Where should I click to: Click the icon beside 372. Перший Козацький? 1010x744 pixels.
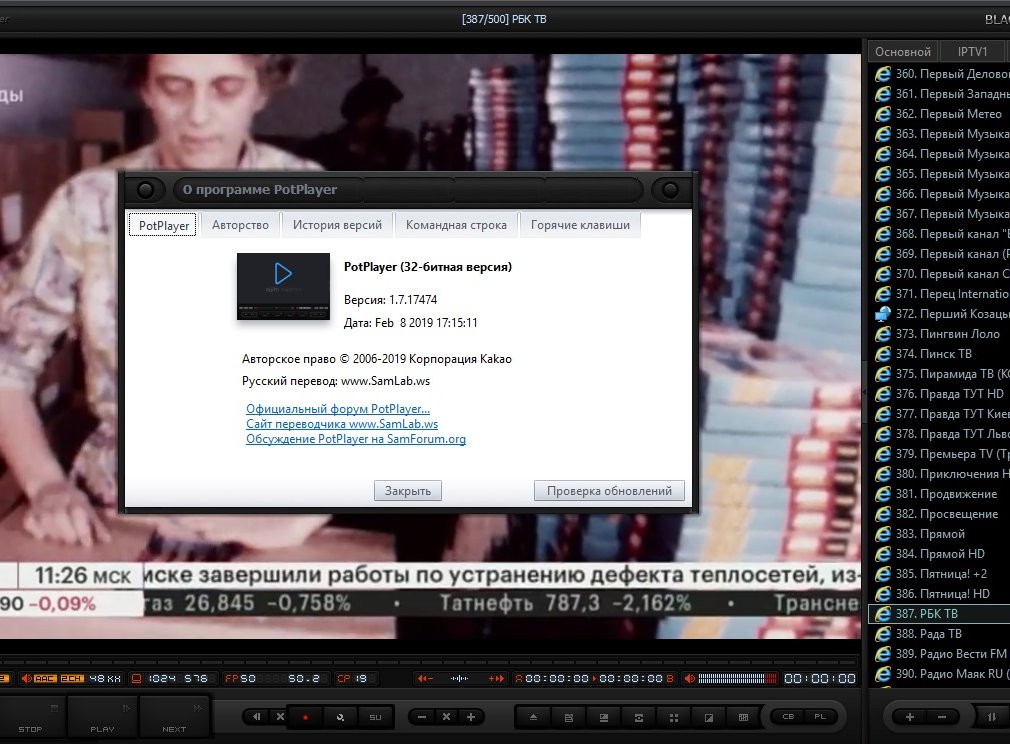(882, 314)
